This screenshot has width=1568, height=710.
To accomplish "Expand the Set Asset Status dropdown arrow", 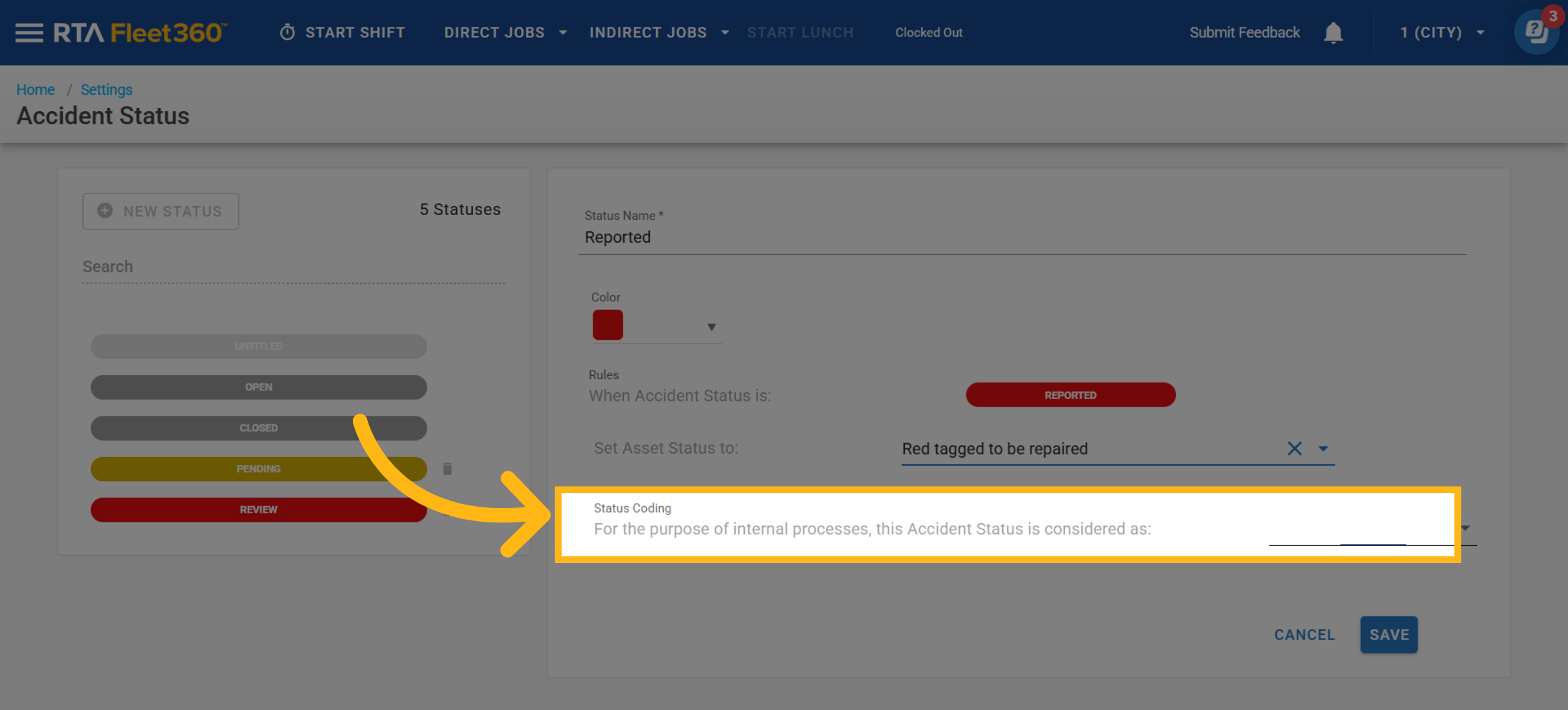I will point(1324,448).
